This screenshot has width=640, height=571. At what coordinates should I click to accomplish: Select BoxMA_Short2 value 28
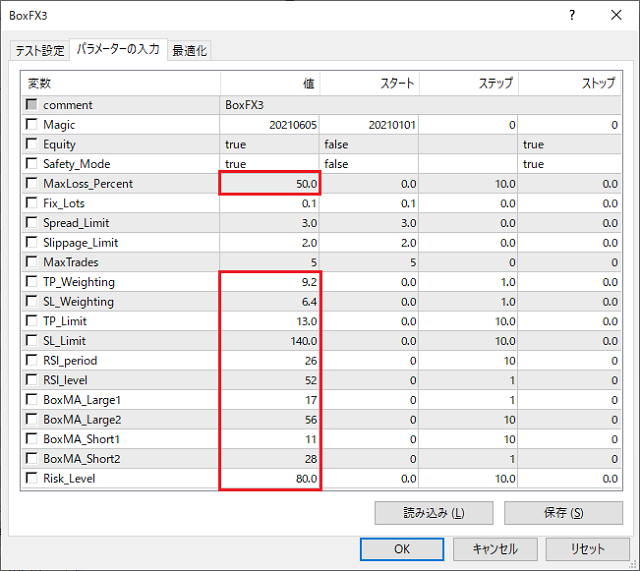[x=269, y=459]
